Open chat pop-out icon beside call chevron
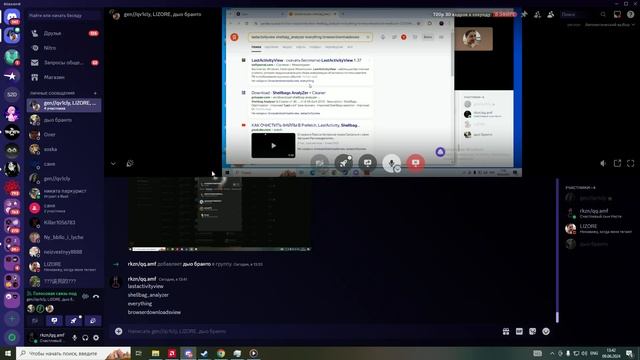The width and height of the screenshot is (640, 360). coord(130,164)
